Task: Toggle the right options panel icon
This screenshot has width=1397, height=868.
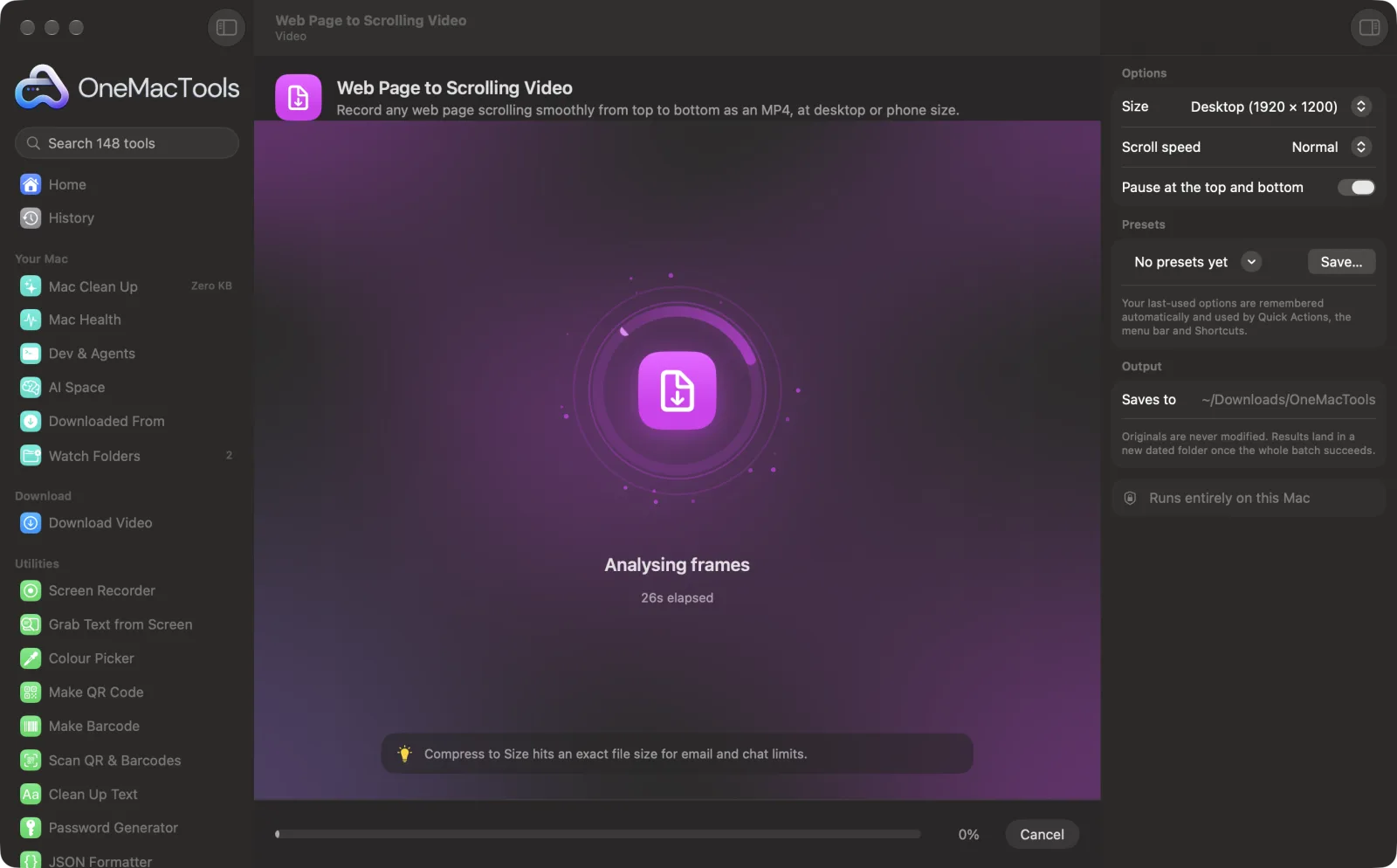Action: (1369, 27)
